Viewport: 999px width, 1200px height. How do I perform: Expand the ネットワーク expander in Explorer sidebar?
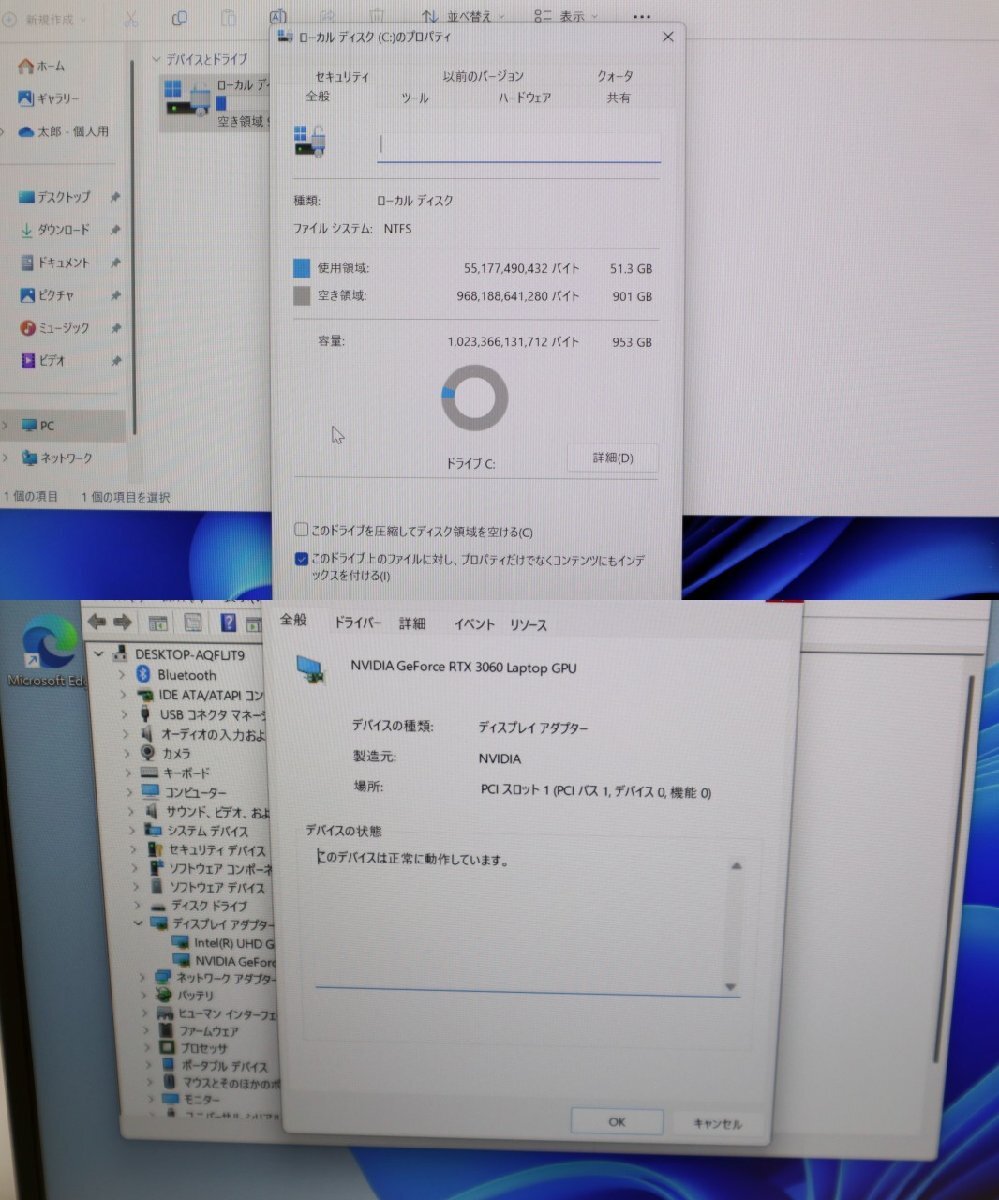click(x=5, y=459)
